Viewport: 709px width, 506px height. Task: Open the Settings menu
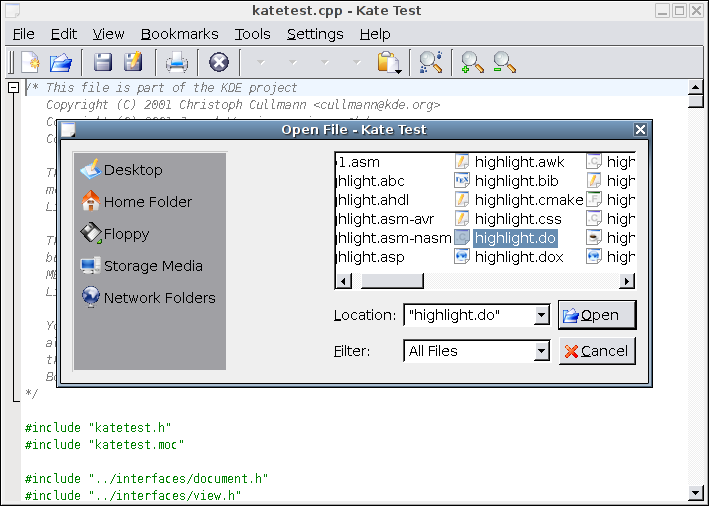tap(315, 34)
